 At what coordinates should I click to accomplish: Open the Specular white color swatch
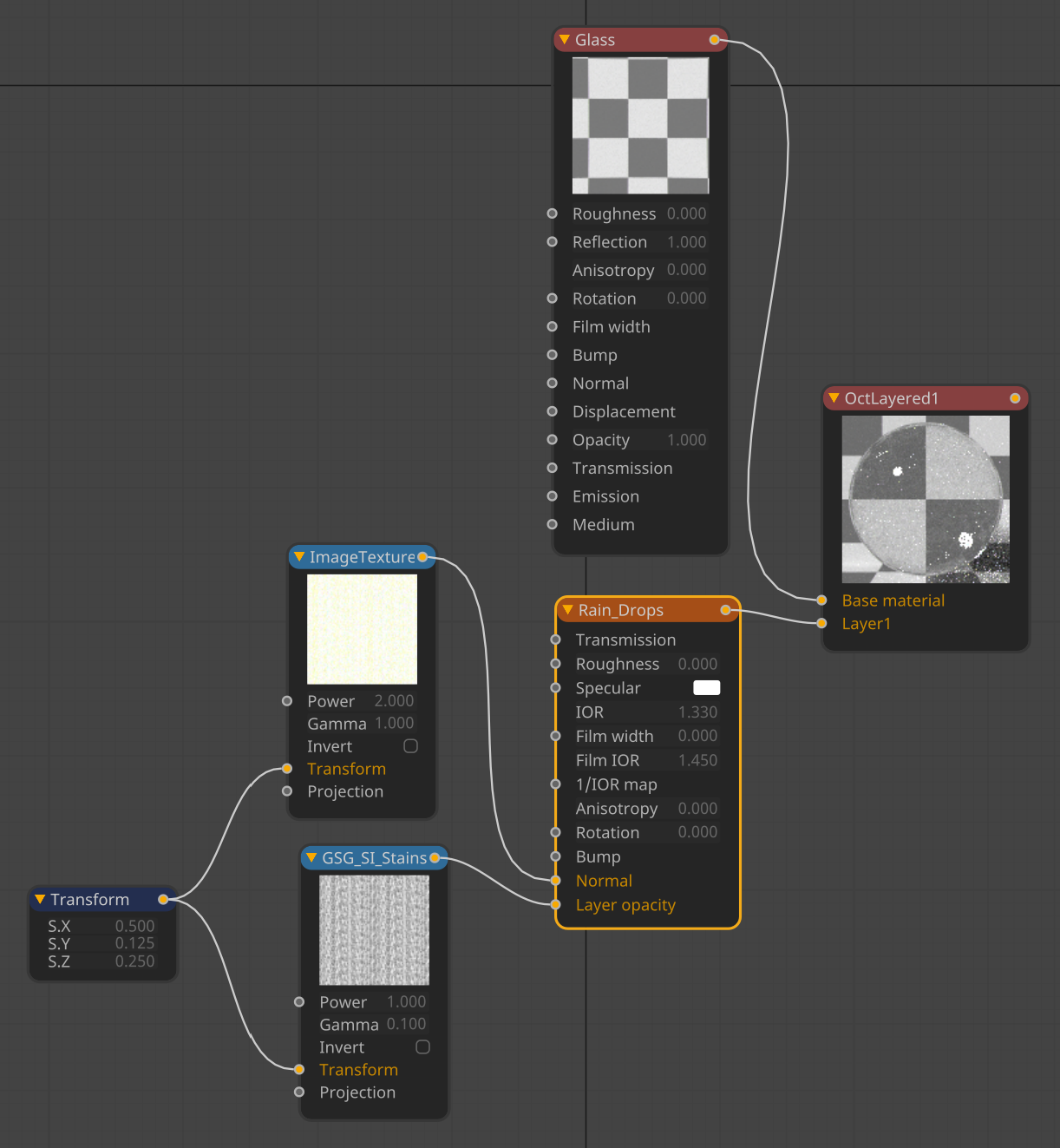point(706,688)
